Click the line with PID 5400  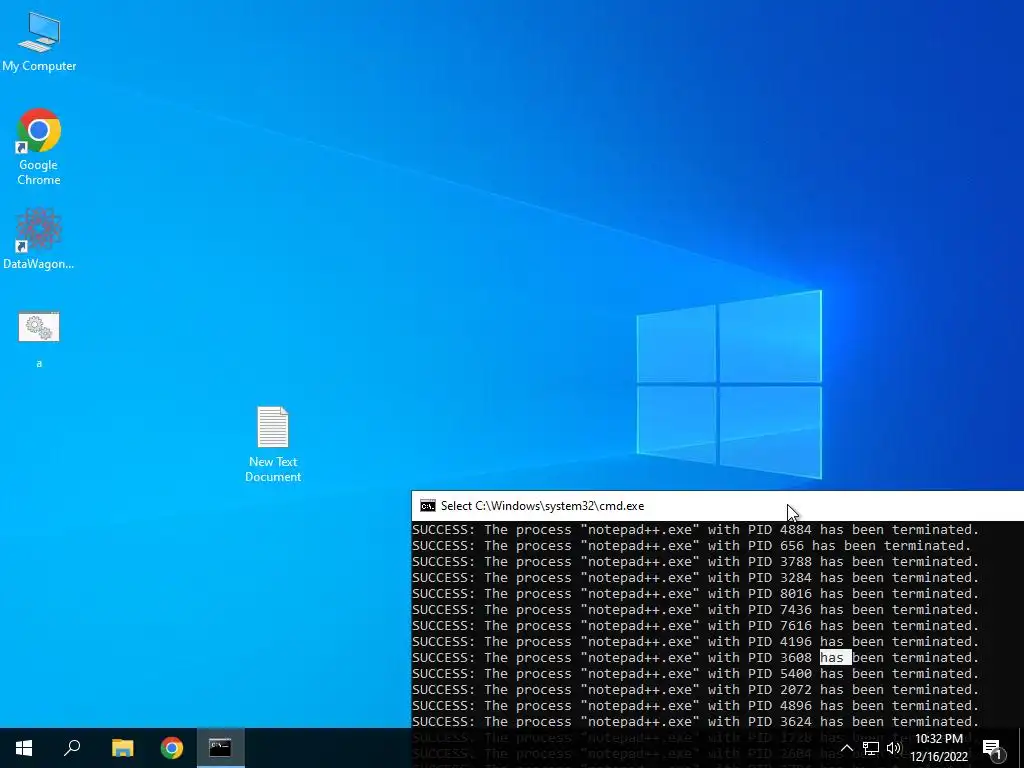coord(696,673)
